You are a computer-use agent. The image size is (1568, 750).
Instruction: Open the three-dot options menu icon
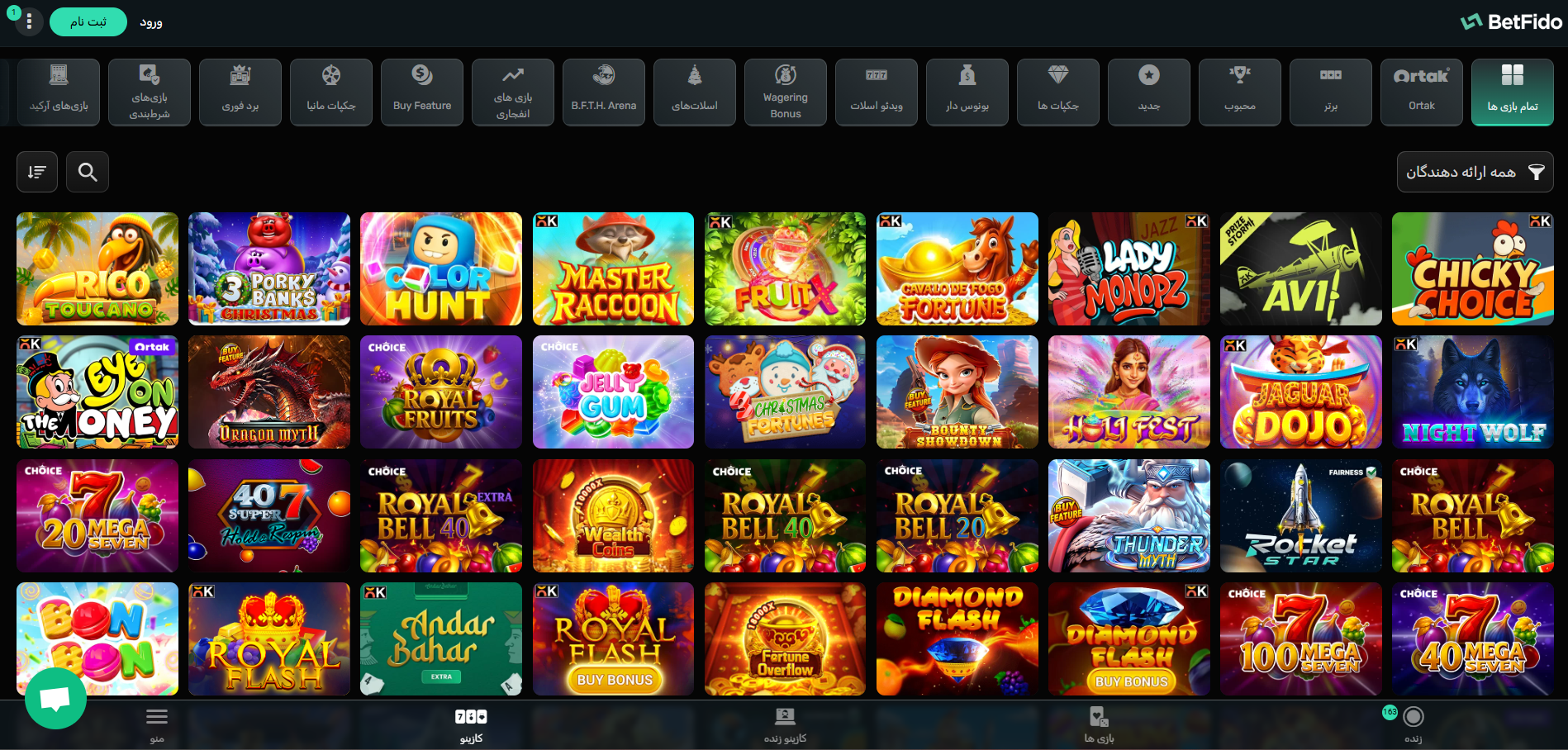tap(29, 21)
